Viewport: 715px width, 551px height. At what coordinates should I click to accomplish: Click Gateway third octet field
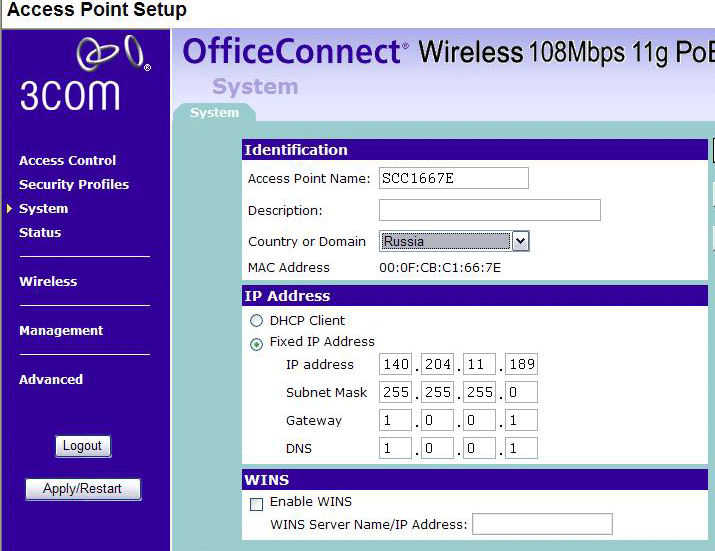pos(479,420)
